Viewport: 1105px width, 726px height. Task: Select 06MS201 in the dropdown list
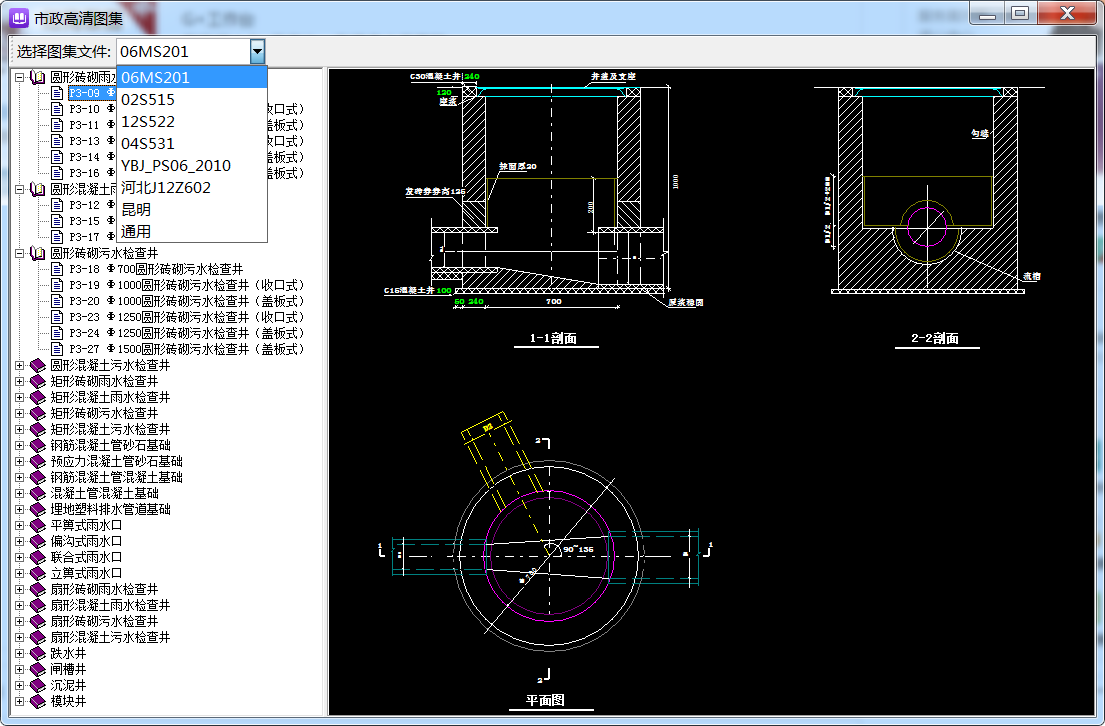click(x=192, y=78)
